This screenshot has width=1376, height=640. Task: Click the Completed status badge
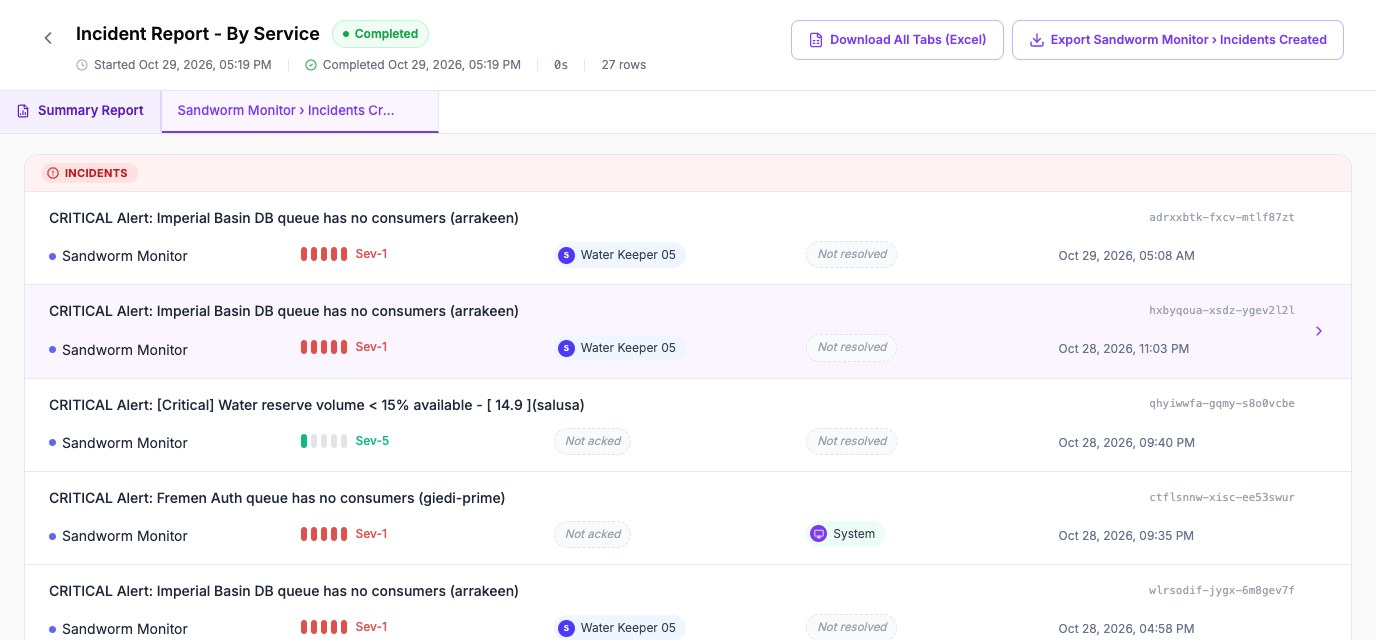pyautogui.click(x=380, y=34)
